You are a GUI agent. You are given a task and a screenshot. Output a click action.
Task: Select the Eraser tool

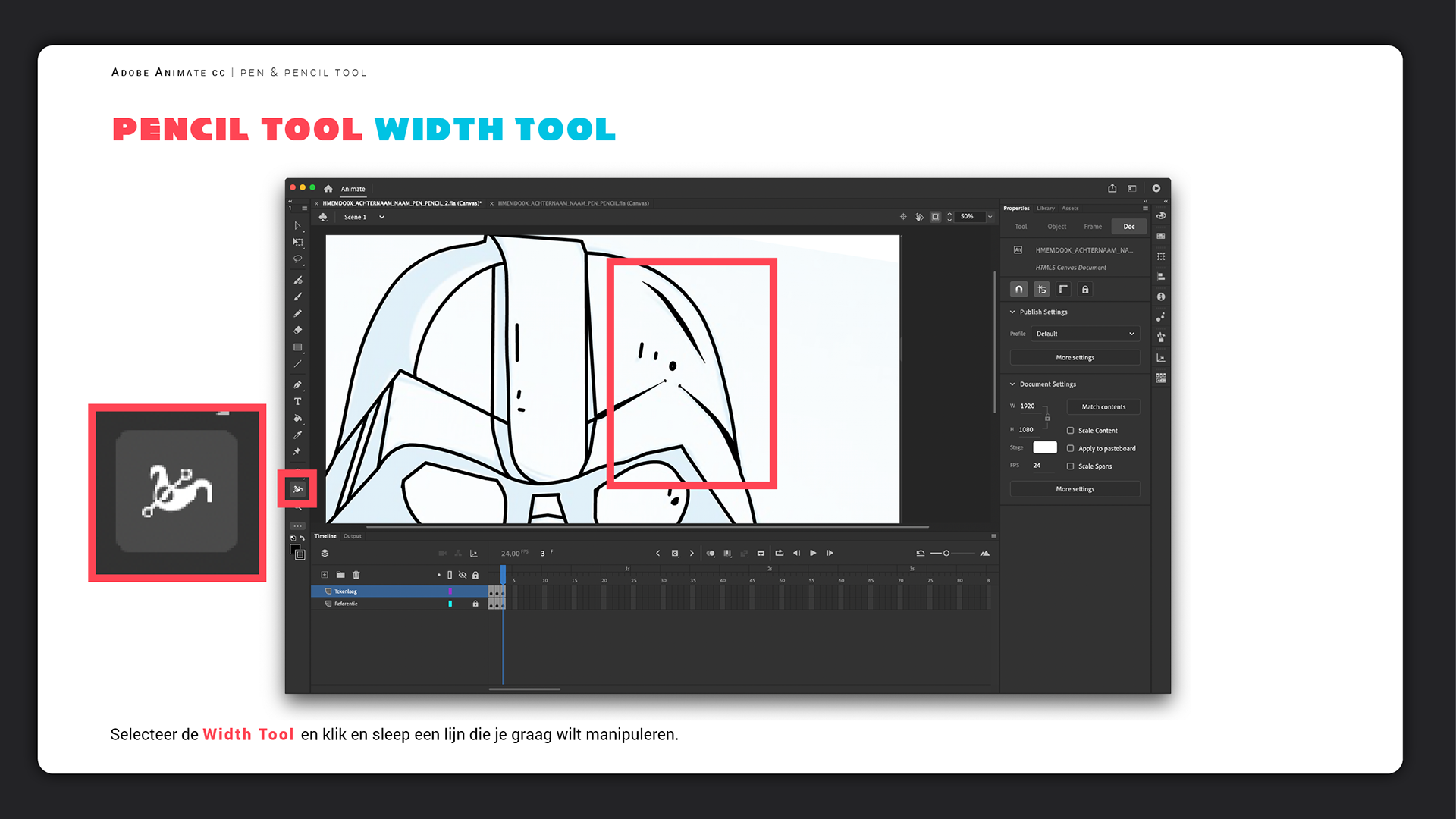tap(297, 330)
